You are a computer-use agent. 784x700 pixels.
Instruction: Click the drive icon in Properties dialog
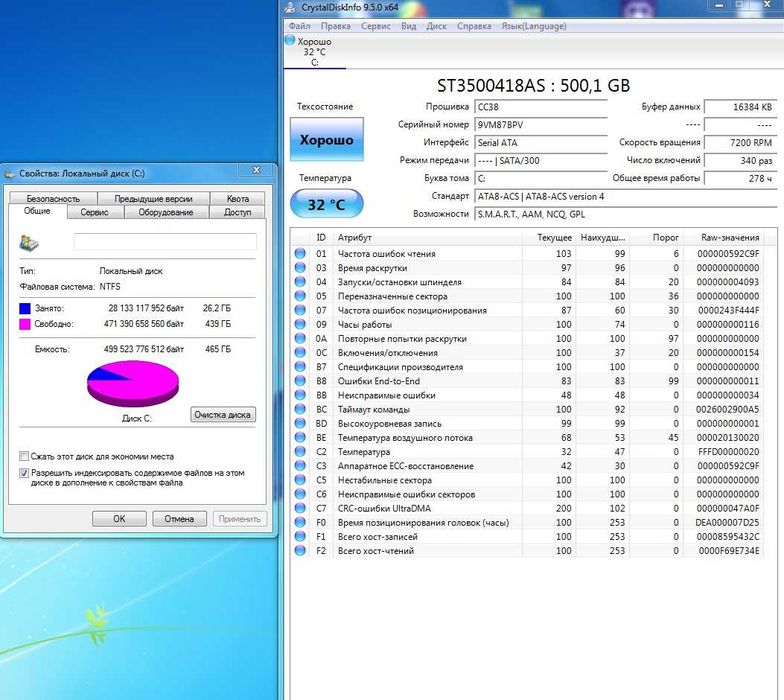tap(29, 243)
